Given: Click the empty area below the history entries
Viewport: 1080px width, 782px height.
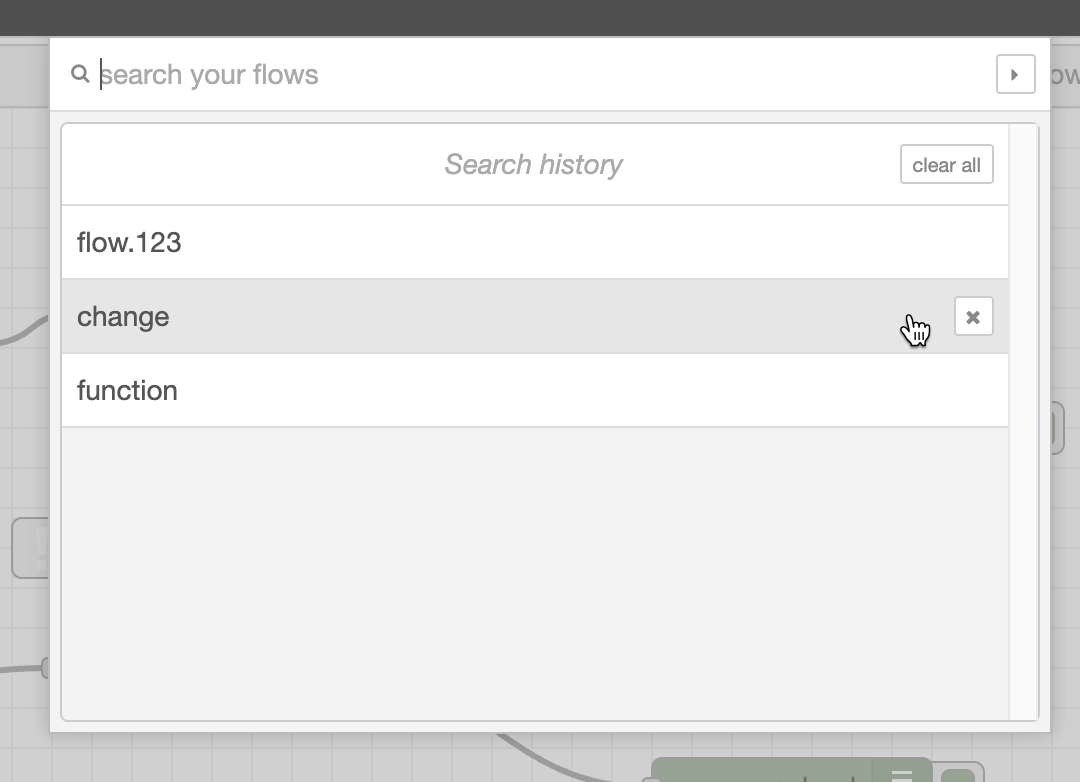Looking at the screenshot, I should point(534,573).
